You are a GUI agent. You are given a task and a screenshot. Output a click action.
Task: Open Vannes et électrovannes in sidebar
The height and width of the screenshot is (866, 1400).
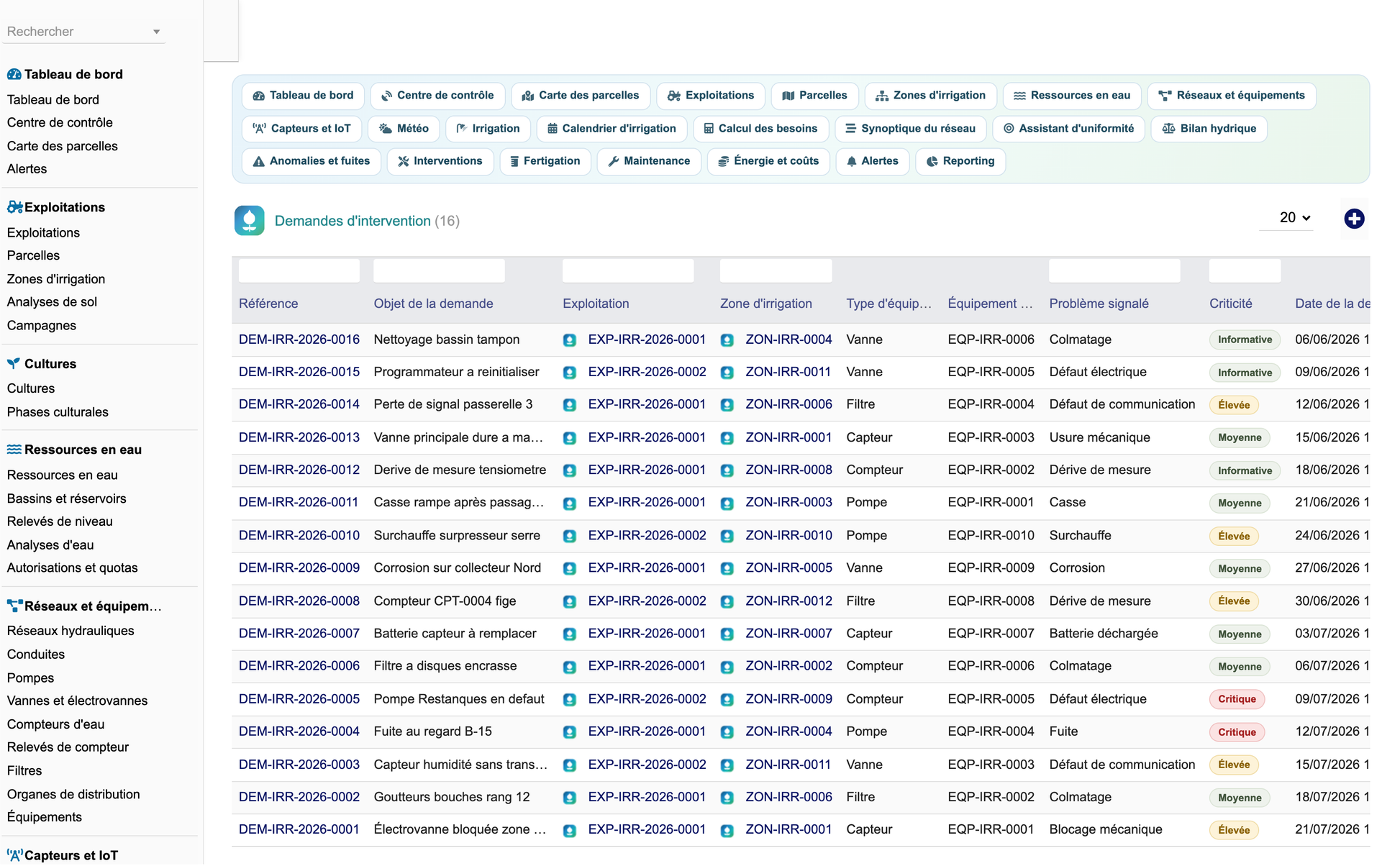click(x=77, y=701)
